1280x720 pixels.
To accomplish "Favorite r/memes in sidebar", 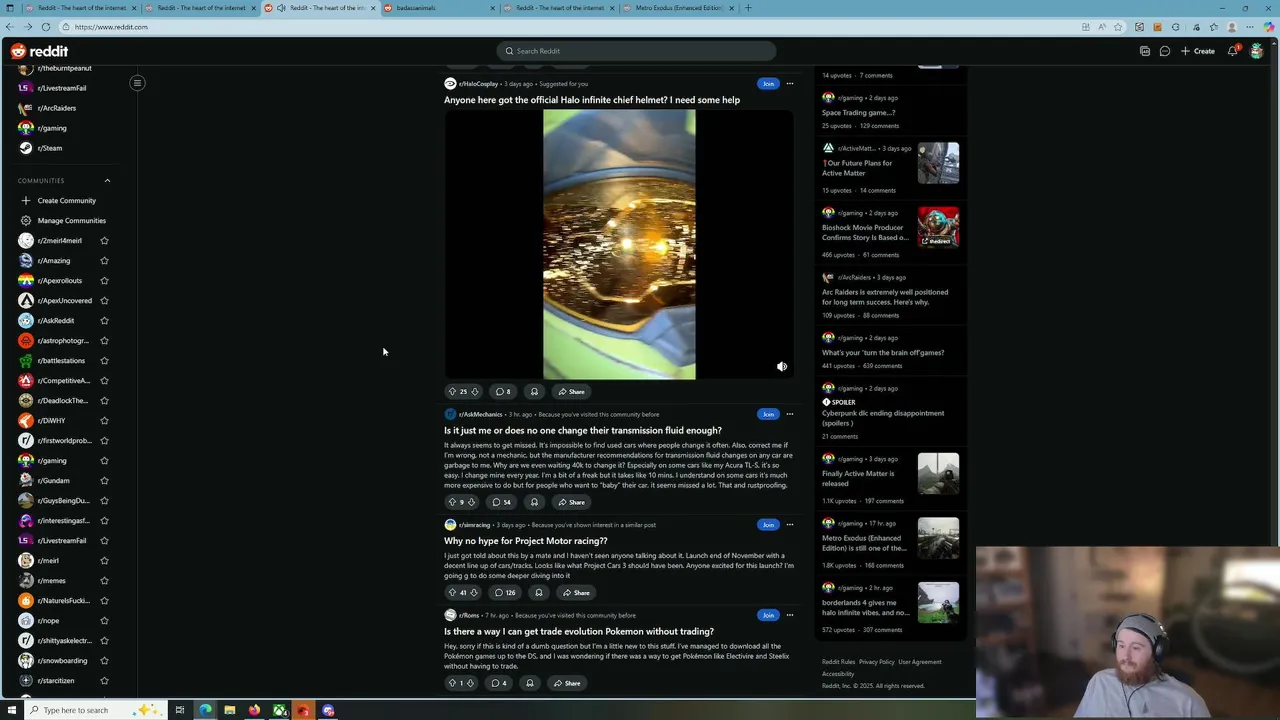I will click(104, 581).
